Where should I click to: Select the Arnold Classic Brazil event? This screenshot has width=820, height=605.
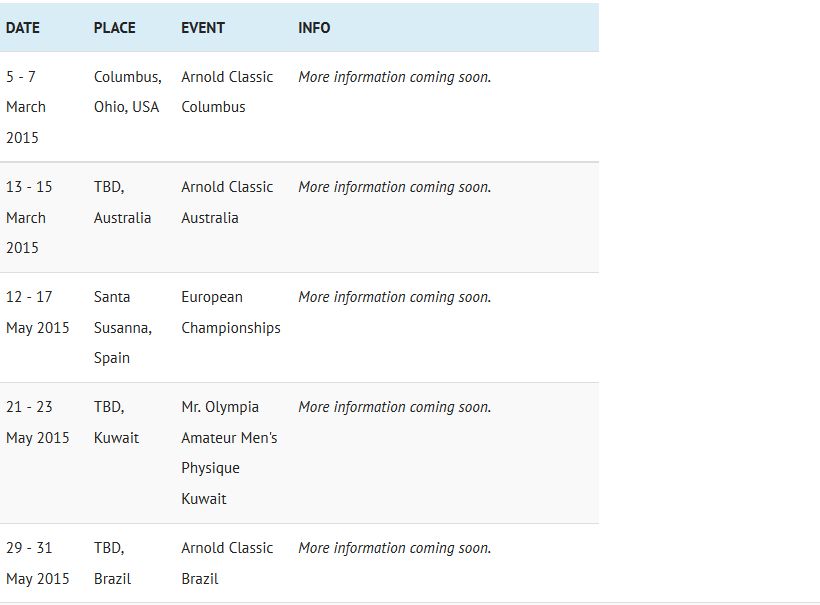227,563
